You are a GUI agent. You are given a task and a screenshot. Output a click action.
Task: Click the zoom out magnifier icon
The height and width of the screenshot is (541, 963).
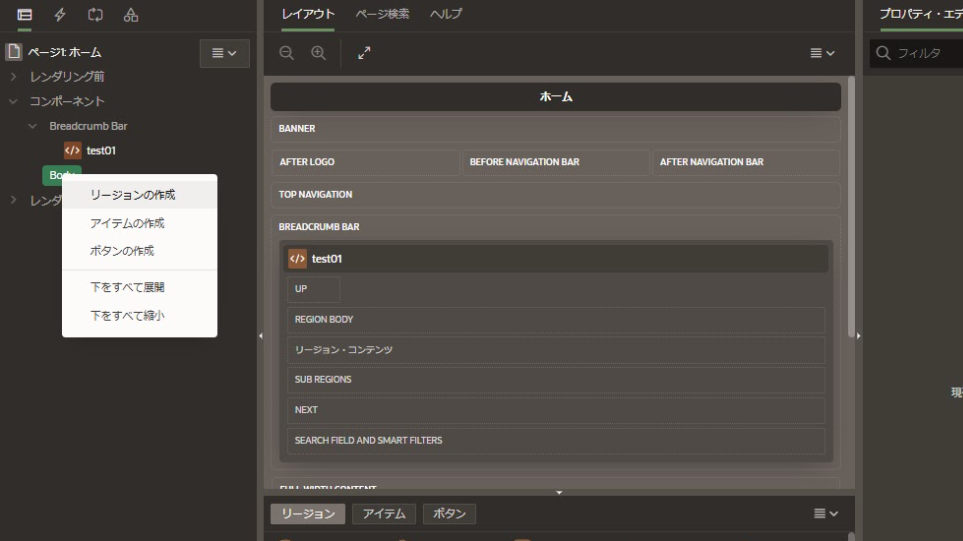(x=286, y=52)
